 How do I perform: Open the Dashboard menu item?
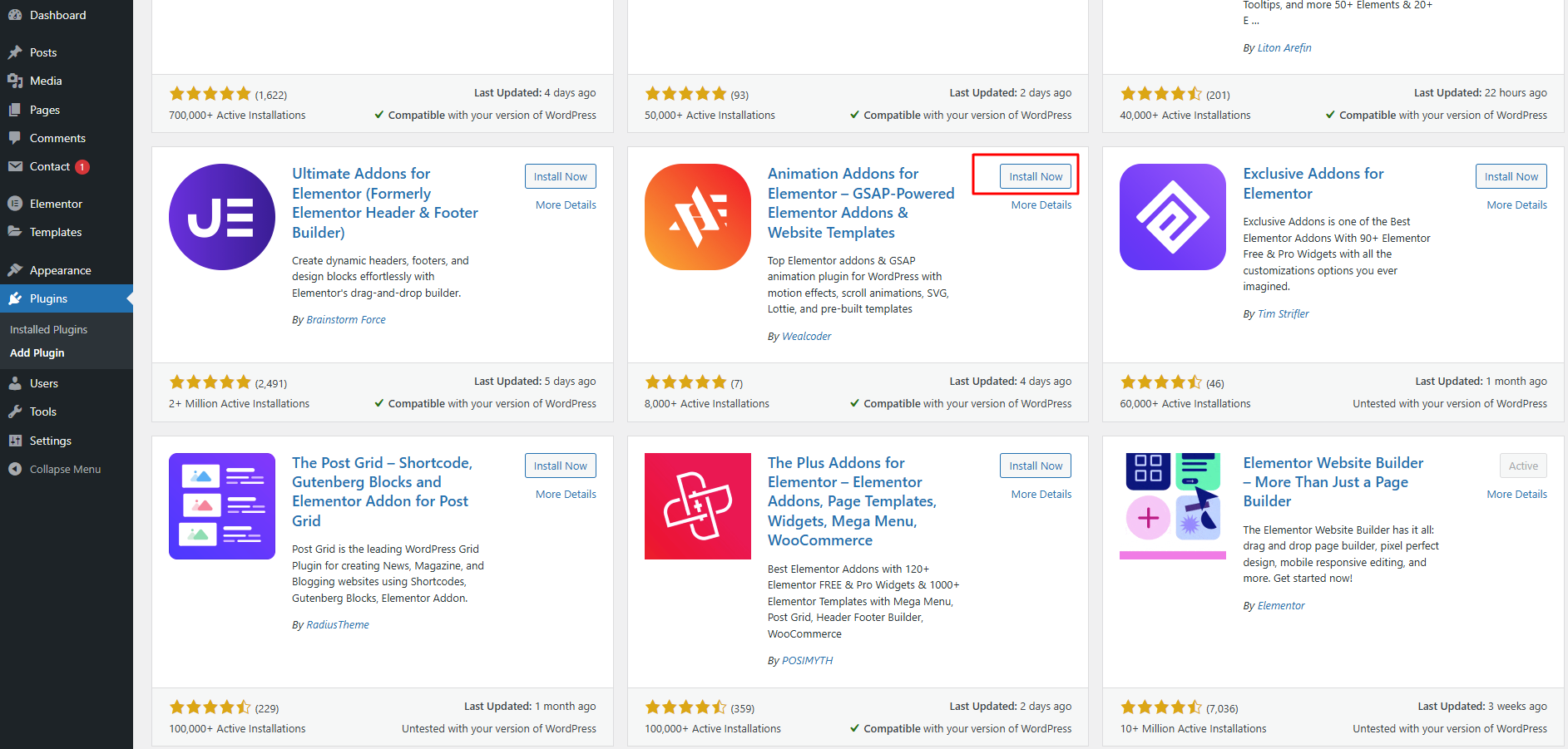tap(67, 15)
